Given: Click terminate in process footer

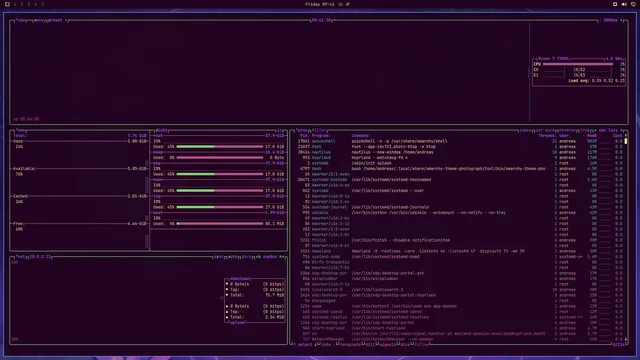Looking at the screenshot, I should [351, 345].
